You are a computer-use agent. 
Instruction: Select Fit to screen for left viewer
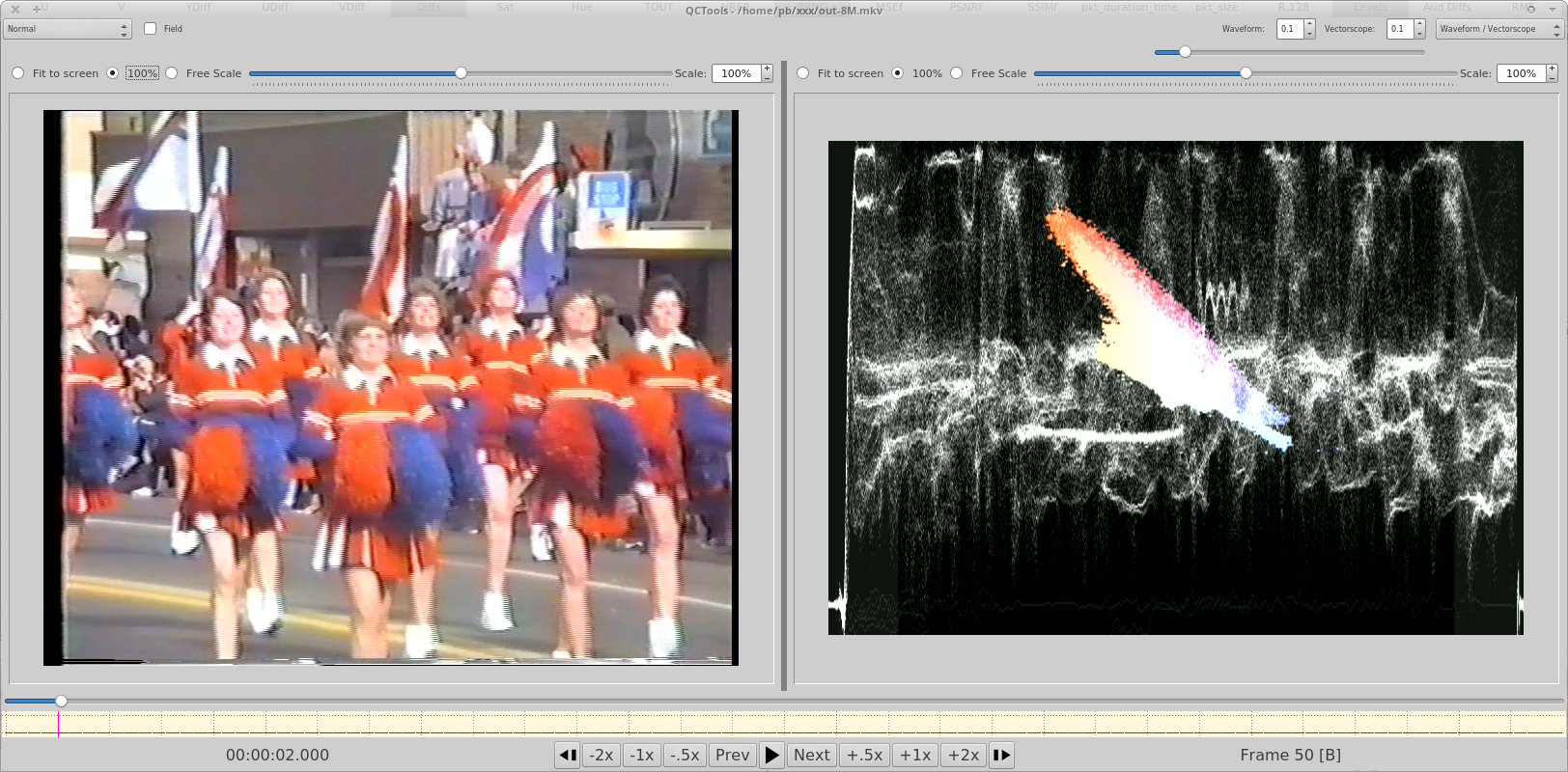(18, 73)
